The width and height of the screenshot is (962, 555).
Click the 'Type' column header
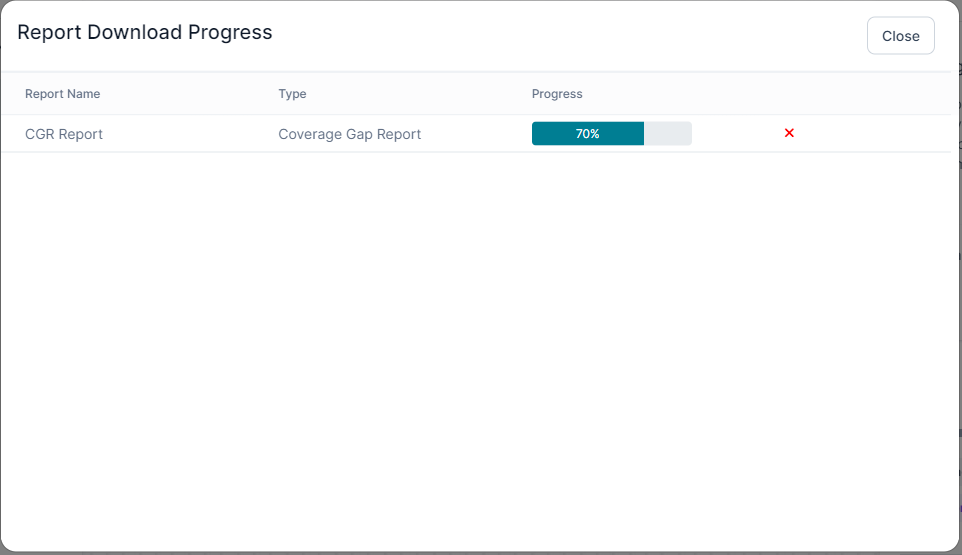292,94
